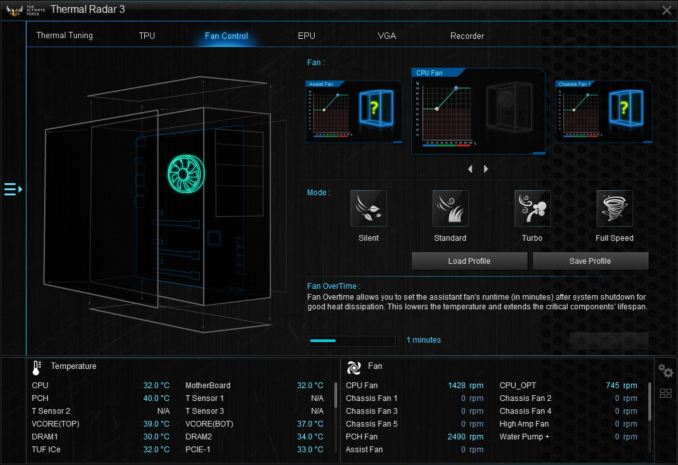This screenshot has height=465, width=678.
Task: Click the Temperature thermometer icon
Action: click(x=37, y=368)
